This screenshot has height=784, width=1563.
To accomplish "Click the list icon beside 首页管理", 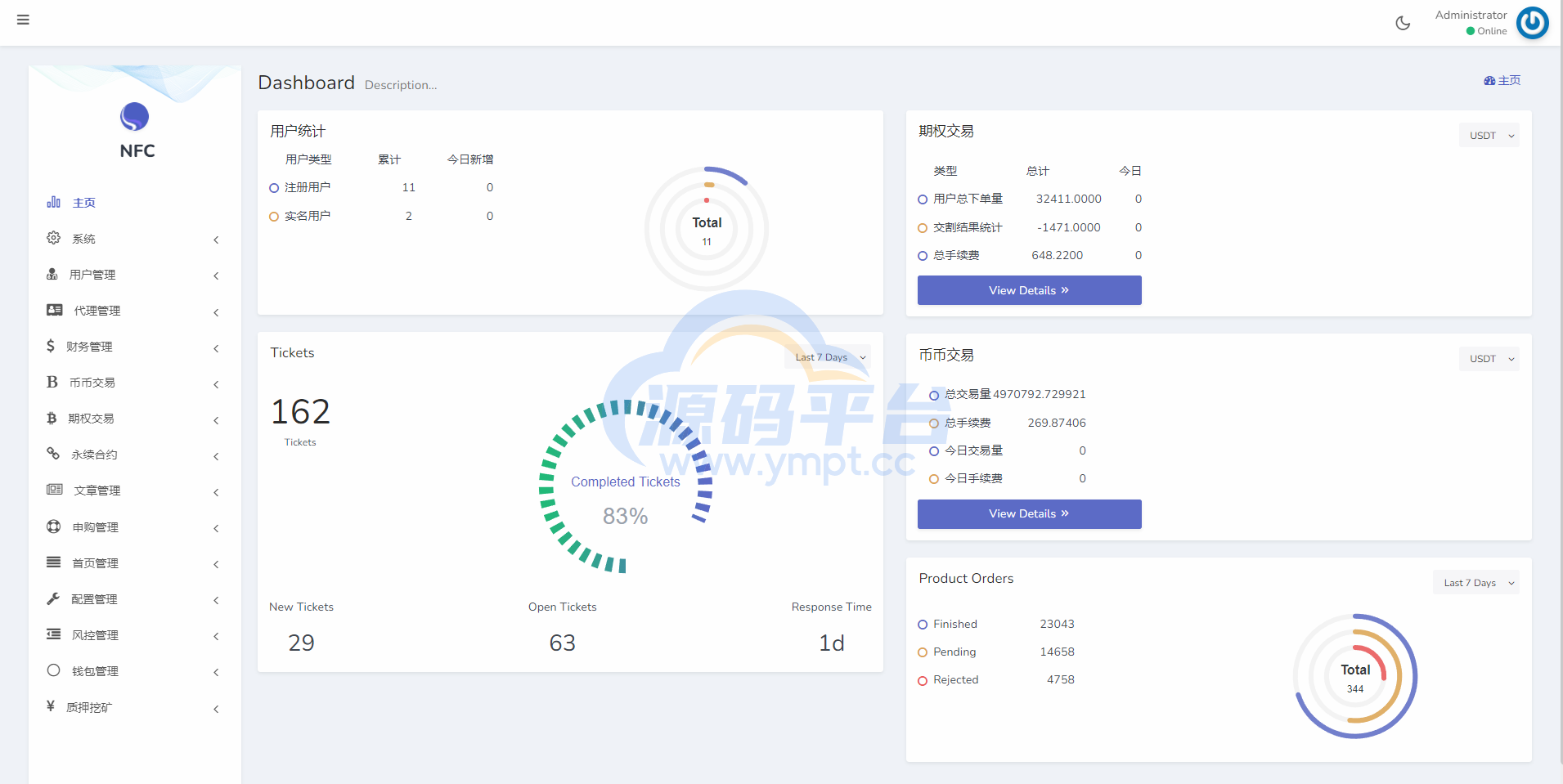I will pos(54,562).
